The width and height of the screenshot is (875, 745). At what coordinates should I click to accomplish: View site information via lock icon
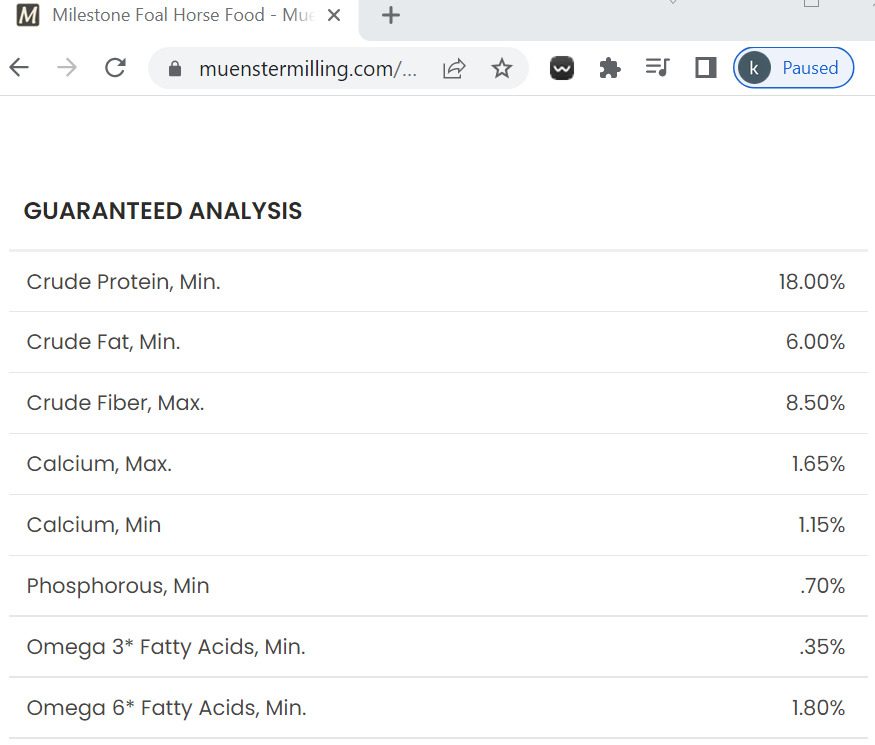(x=175, y=68)
